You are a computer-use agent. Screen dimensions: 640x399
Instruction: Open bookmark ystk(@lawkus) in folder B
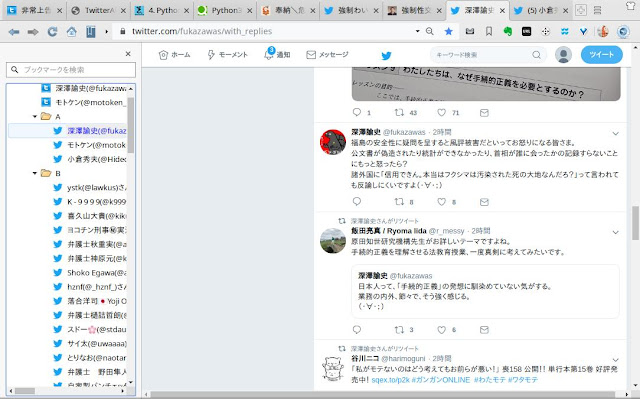pos(90,188)
